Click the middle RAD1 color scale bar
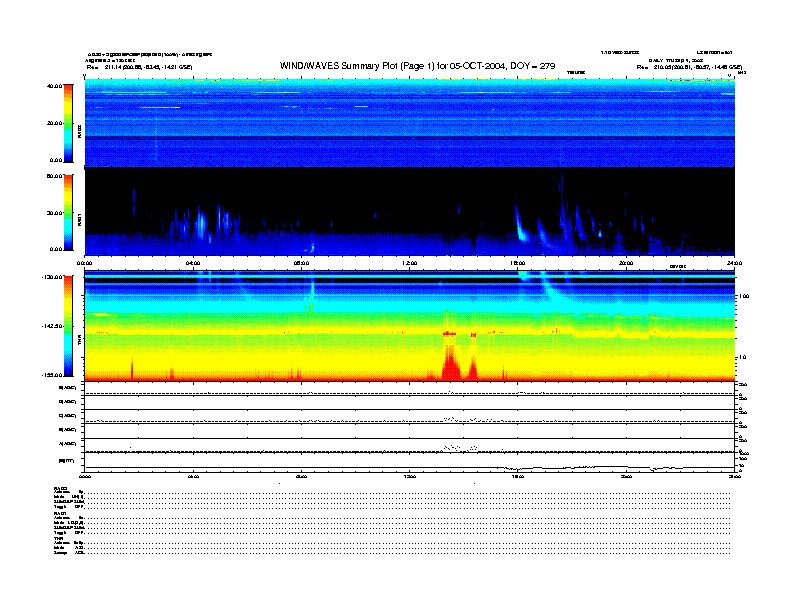The image size is (792, 612). [x=69, y=212]
